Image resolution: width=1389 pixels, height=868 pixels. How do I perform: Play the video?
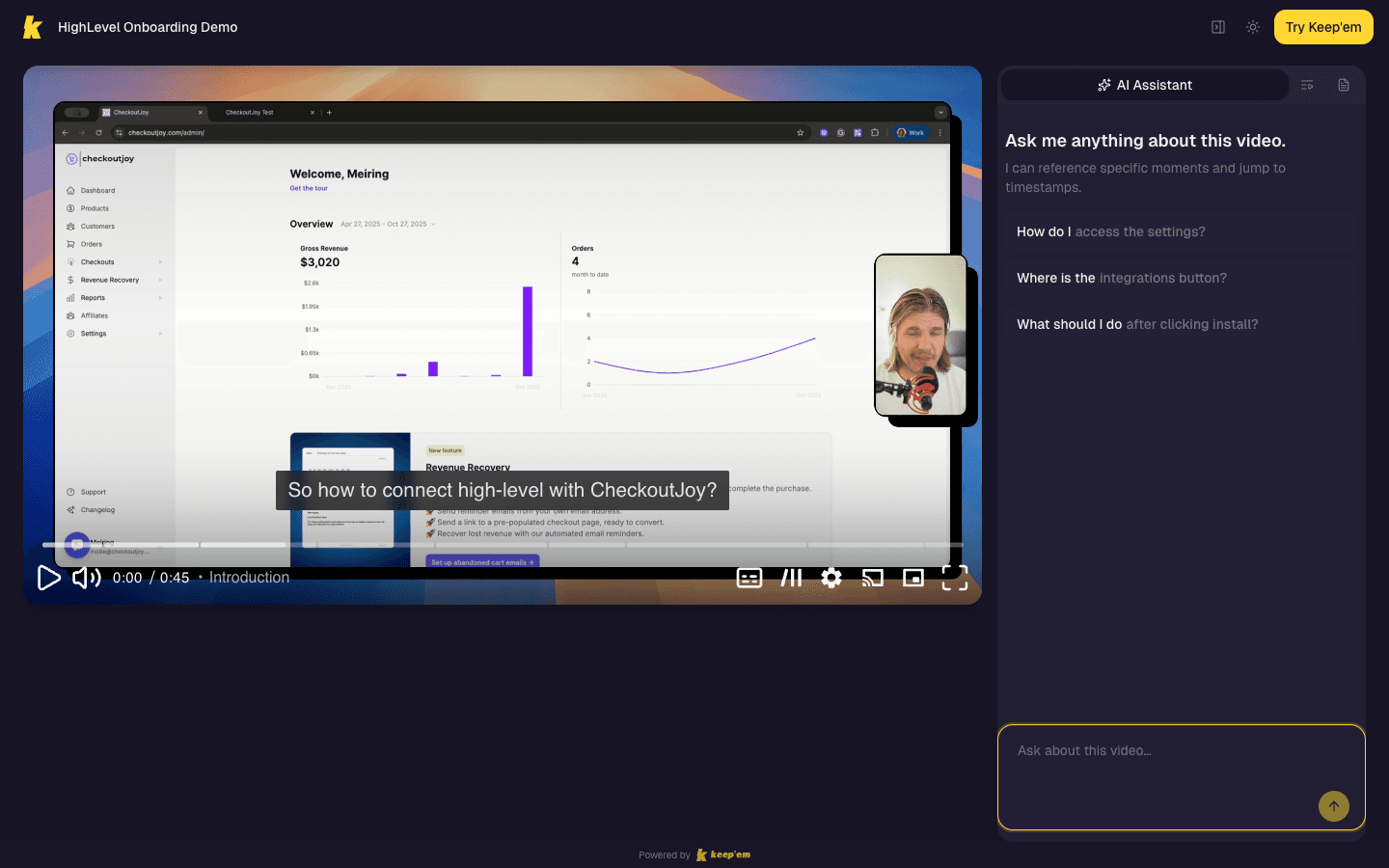tap(48, 578)
